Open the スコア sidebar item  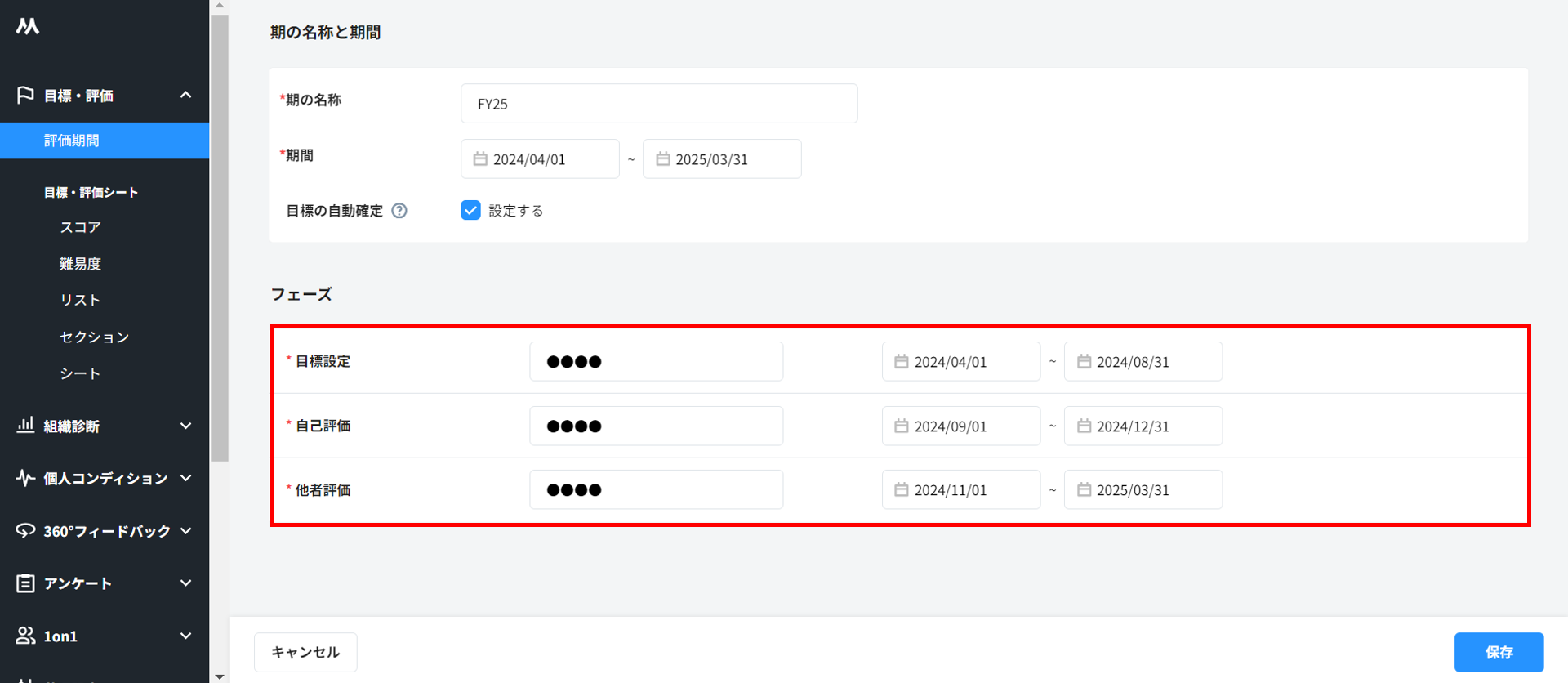[x=80, y=227]
